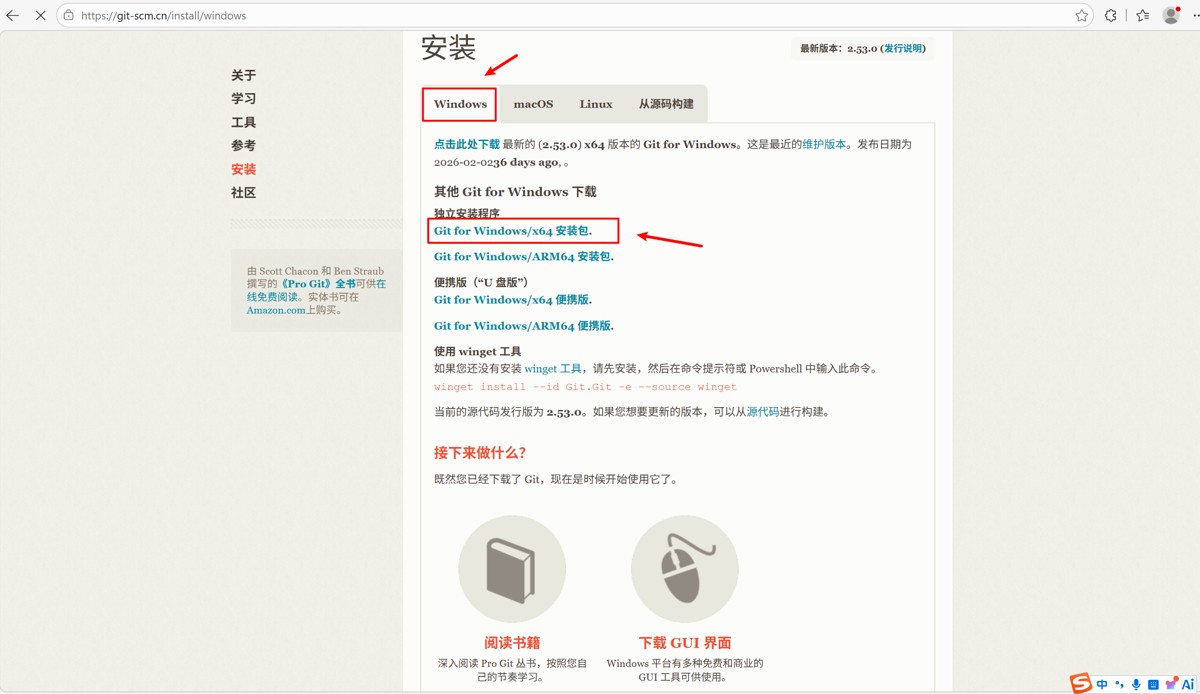Open 参考 in the sidebar

(243, 145)
